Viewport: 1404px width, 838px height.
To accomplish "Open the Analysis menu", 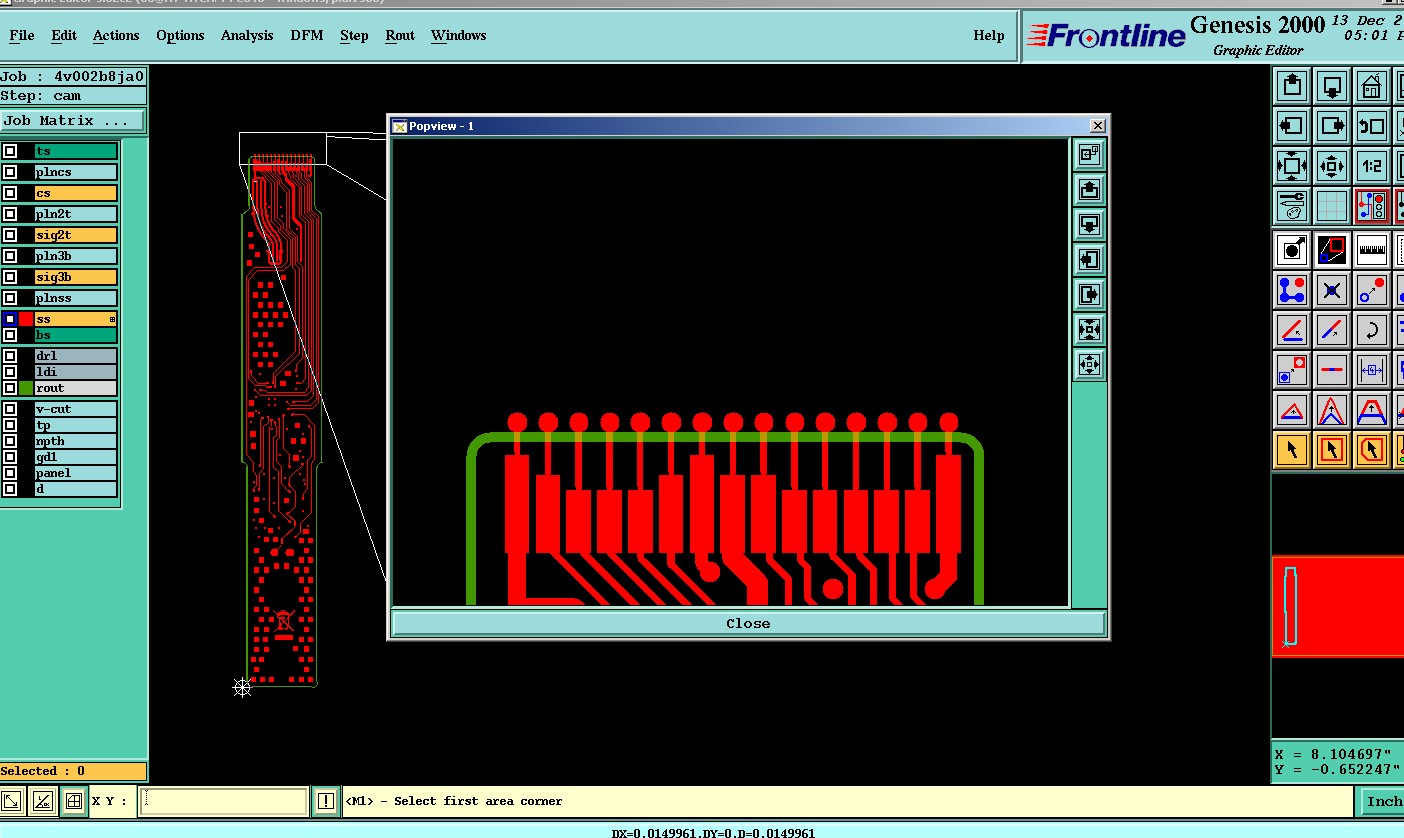I will point(247,35).
